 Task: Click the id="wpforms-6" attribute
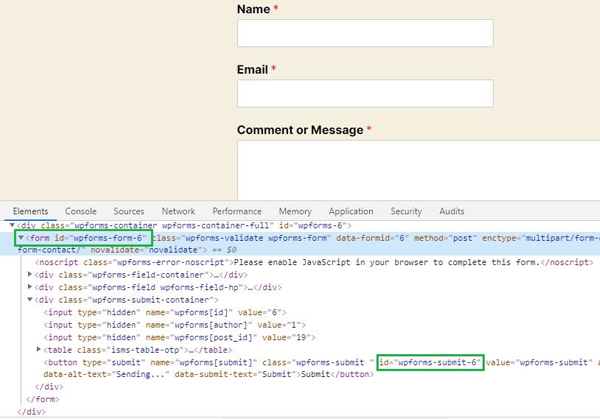coord(313,225)
